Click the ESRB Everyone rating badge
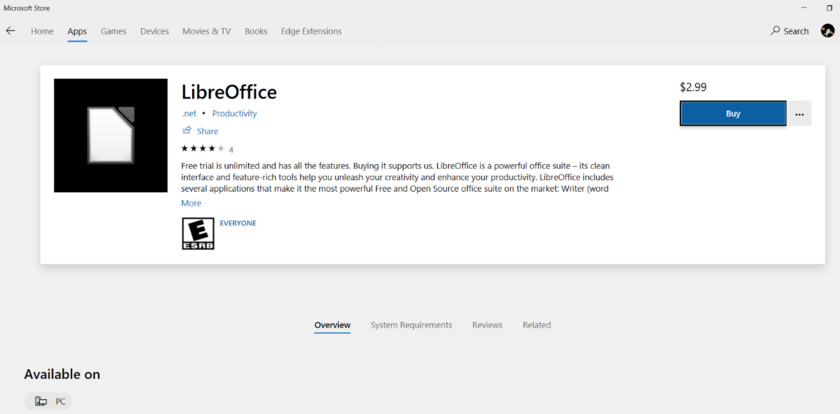This screenshot has width=840, height=414. click(197, 233)
